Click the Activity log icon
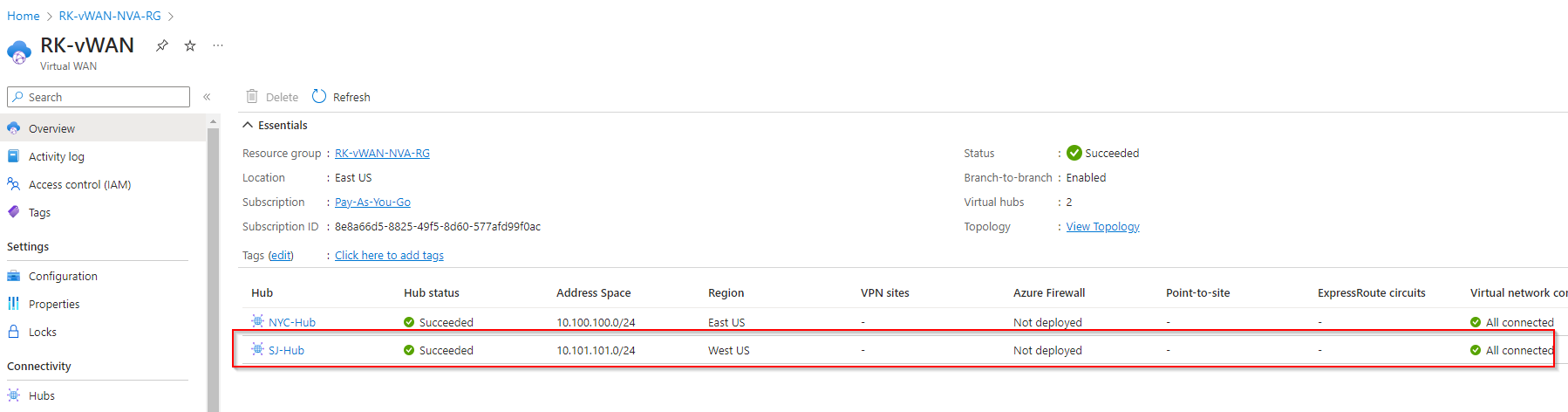1568x412 pixels. click(14, 156)
